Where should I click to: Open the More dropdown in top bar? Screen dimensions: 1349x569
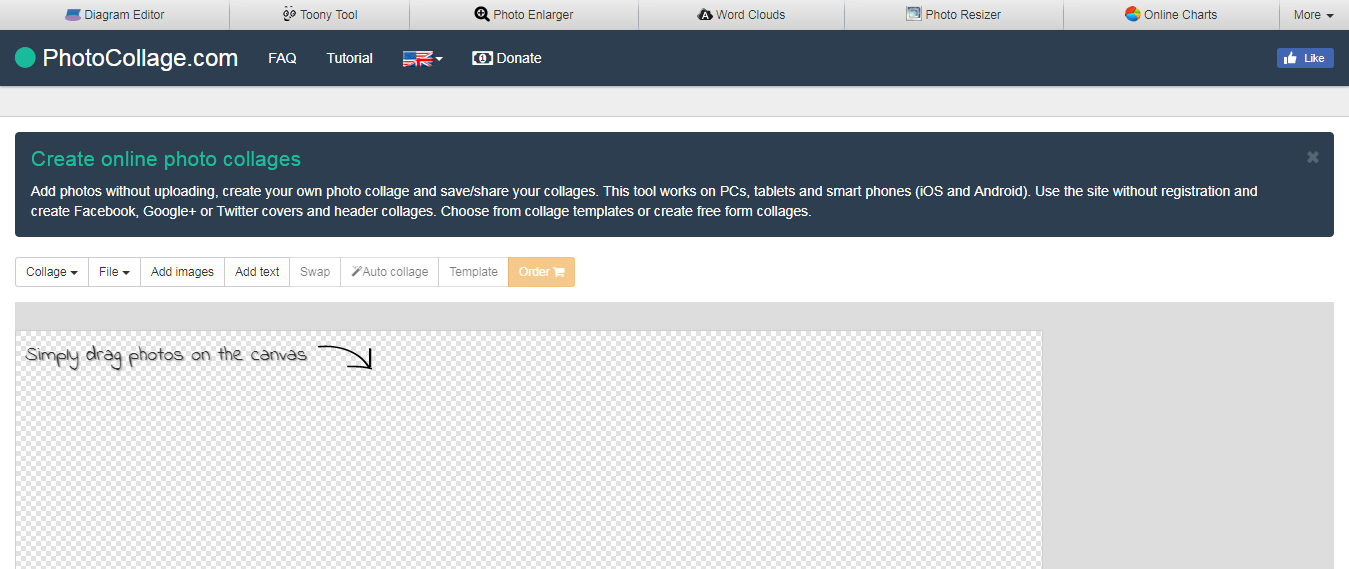(x=1313, y=15)
